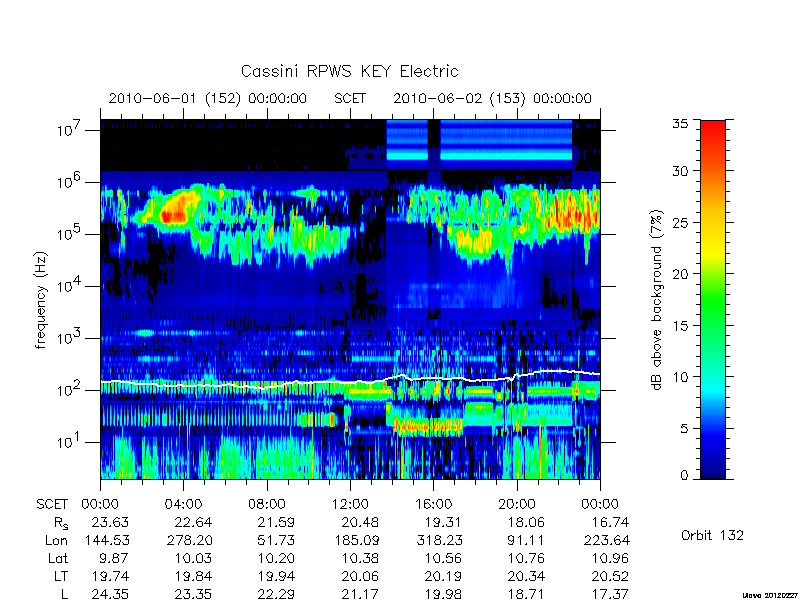Click the LT value '20.34'
Image resolution: width=800 pixels, height=600 pixels.
pos(526,576)
